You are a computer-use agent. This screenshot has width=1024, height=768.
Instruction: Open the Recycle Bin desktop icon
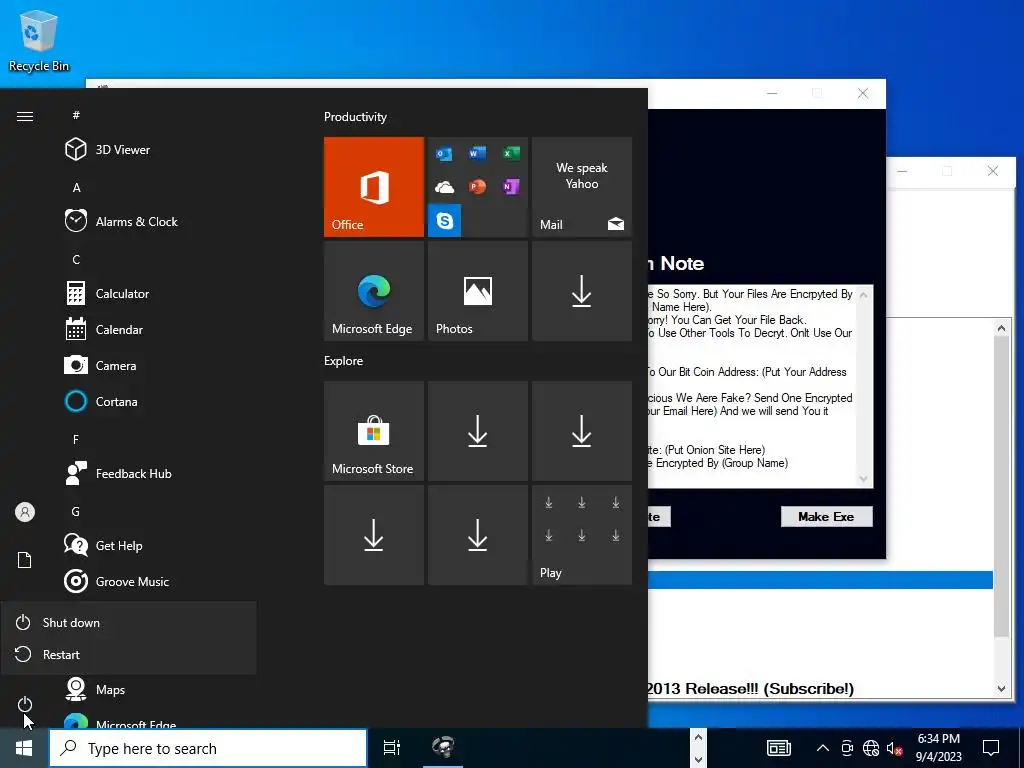pyautogui.click(x=39, y=40)
